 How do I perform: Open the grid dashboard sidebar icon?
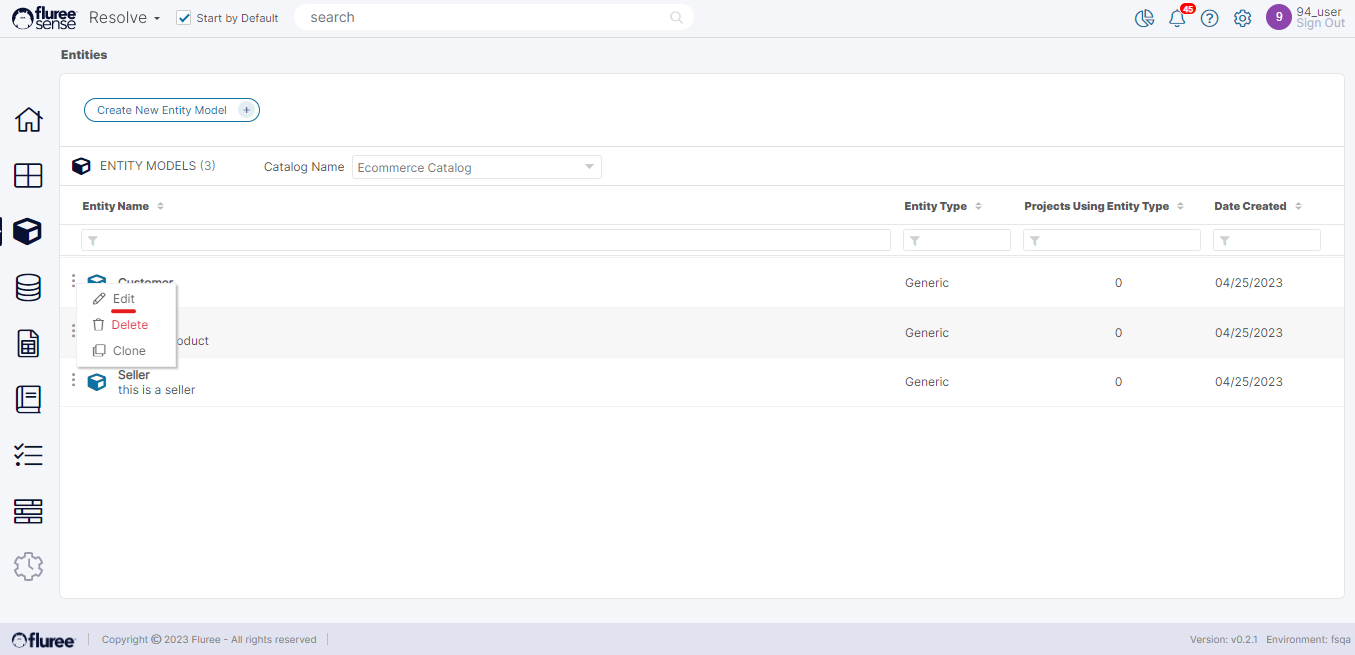point(28,176)
